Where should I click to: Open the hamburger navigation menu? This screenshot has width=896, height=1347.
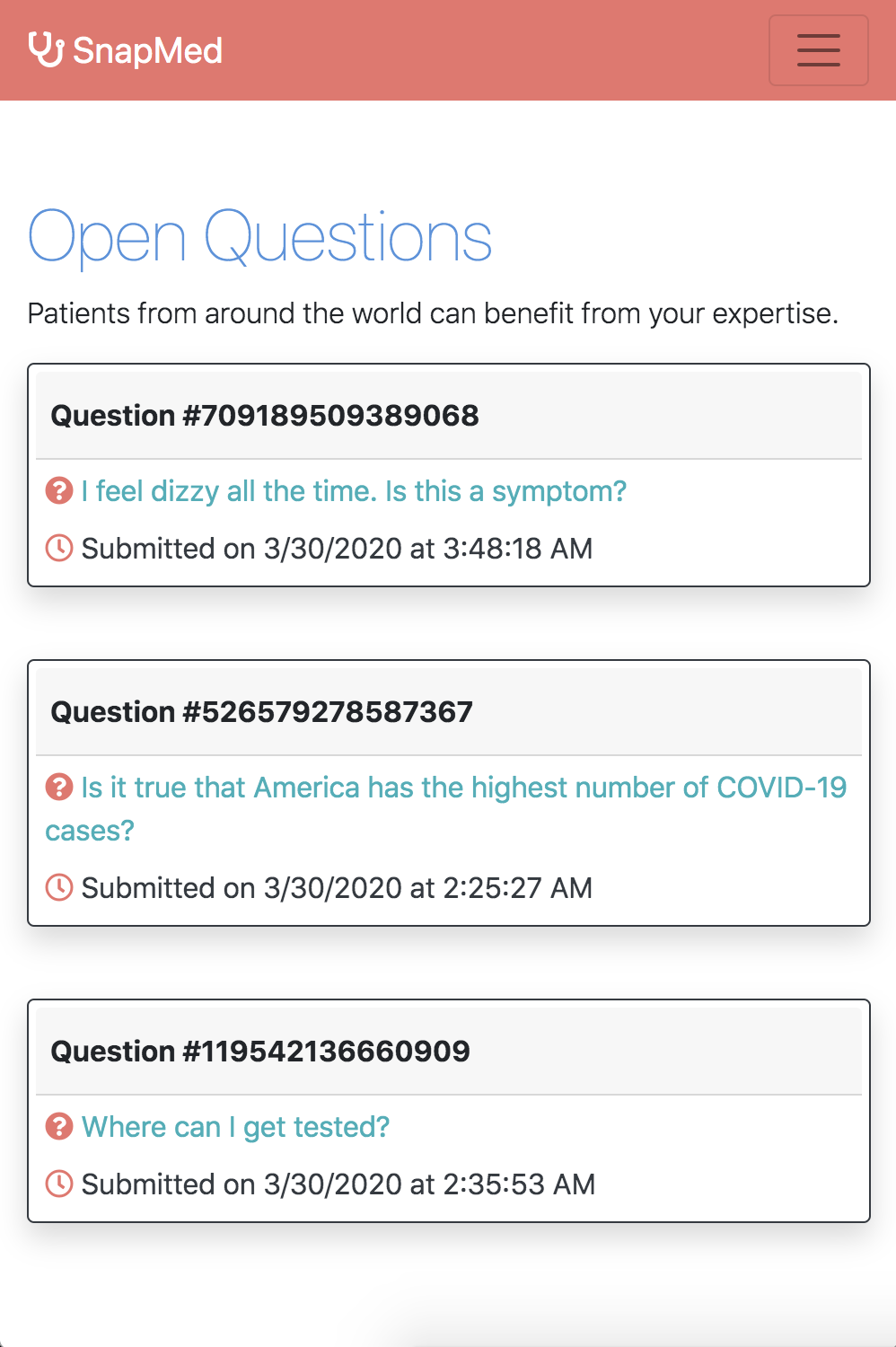coord(818,50)
